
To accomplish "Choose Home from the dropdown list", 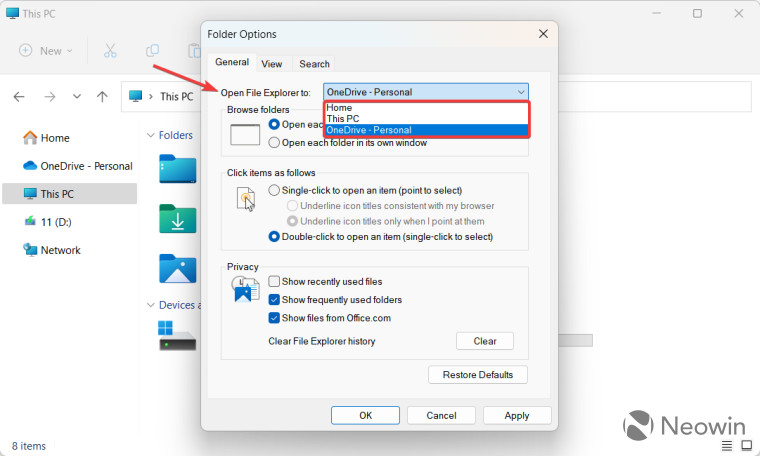I will click(x=427, y=108).
